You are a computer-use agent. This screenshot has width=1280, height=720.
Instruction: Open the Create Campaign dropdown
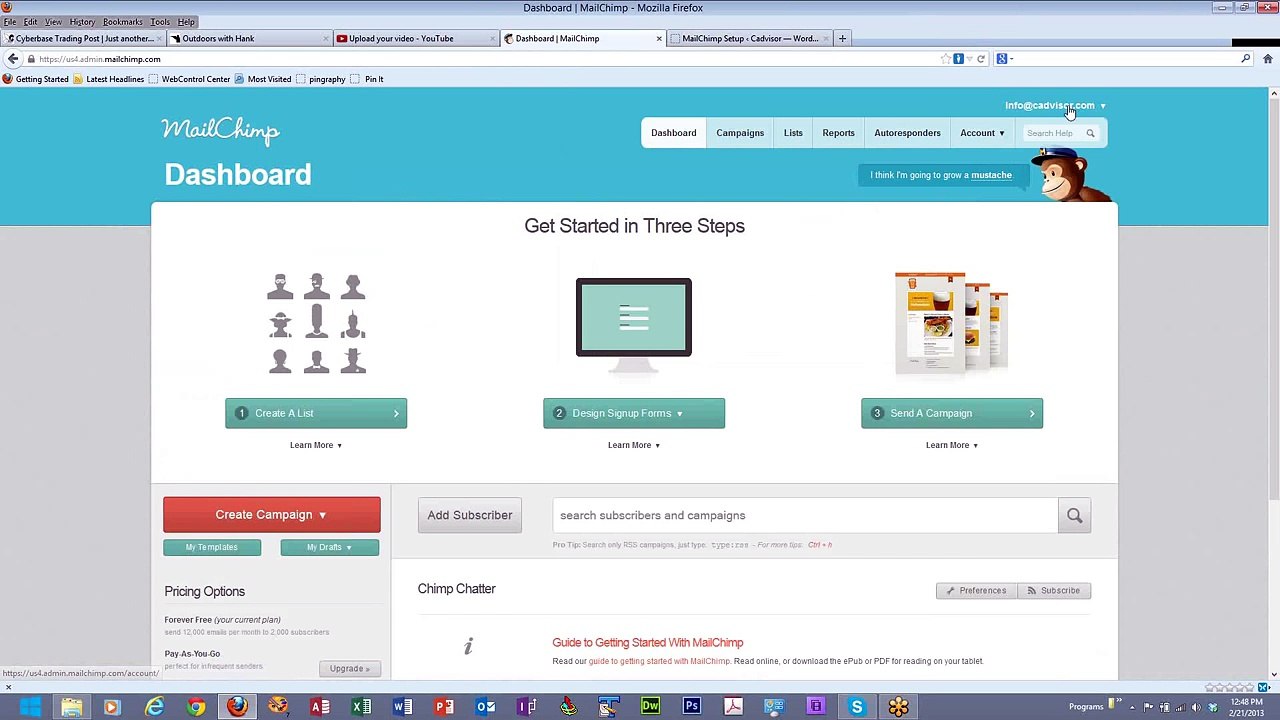click(272, 514)
